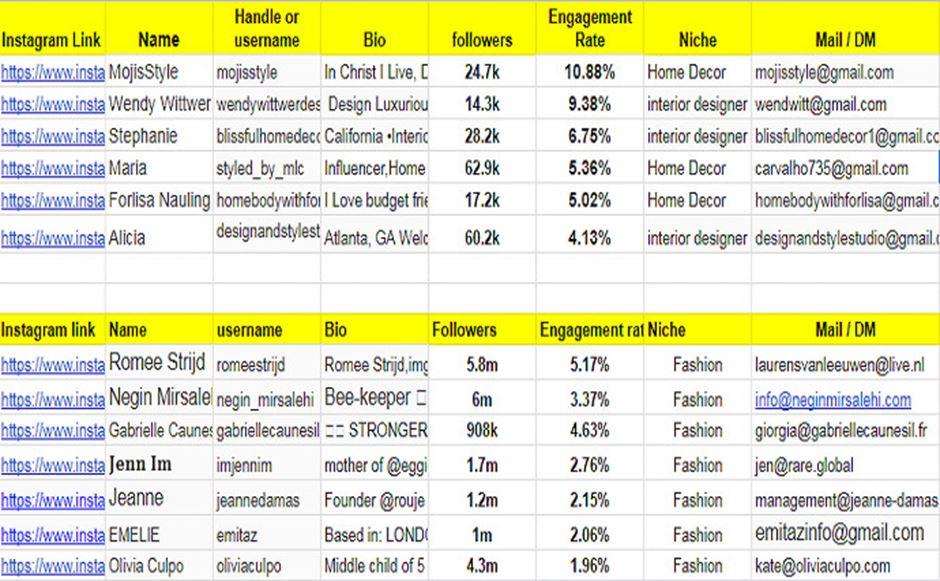Select the Engagement Rate header in top table
Viewport: 940px width, 581px height.
coord(590,29)
